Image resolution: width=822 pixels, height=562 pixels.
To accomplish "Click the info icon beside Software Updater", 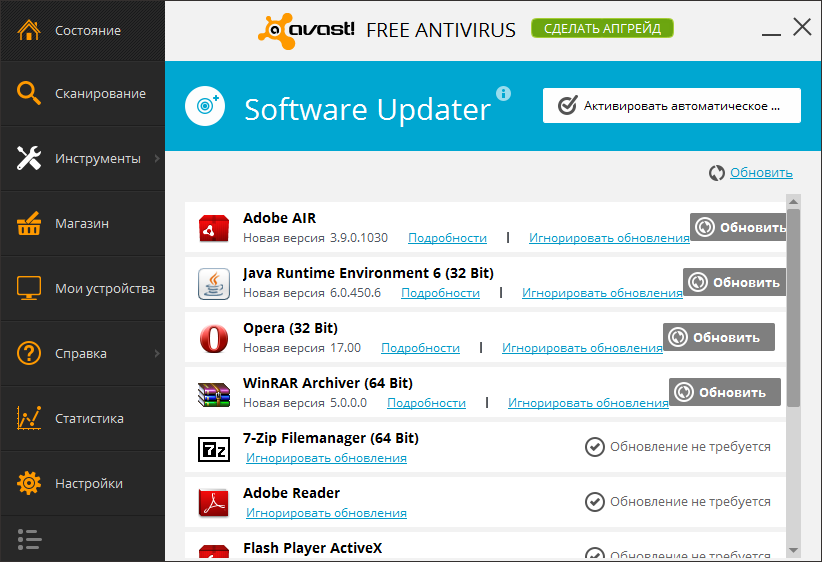I will (x=503, y=93).
